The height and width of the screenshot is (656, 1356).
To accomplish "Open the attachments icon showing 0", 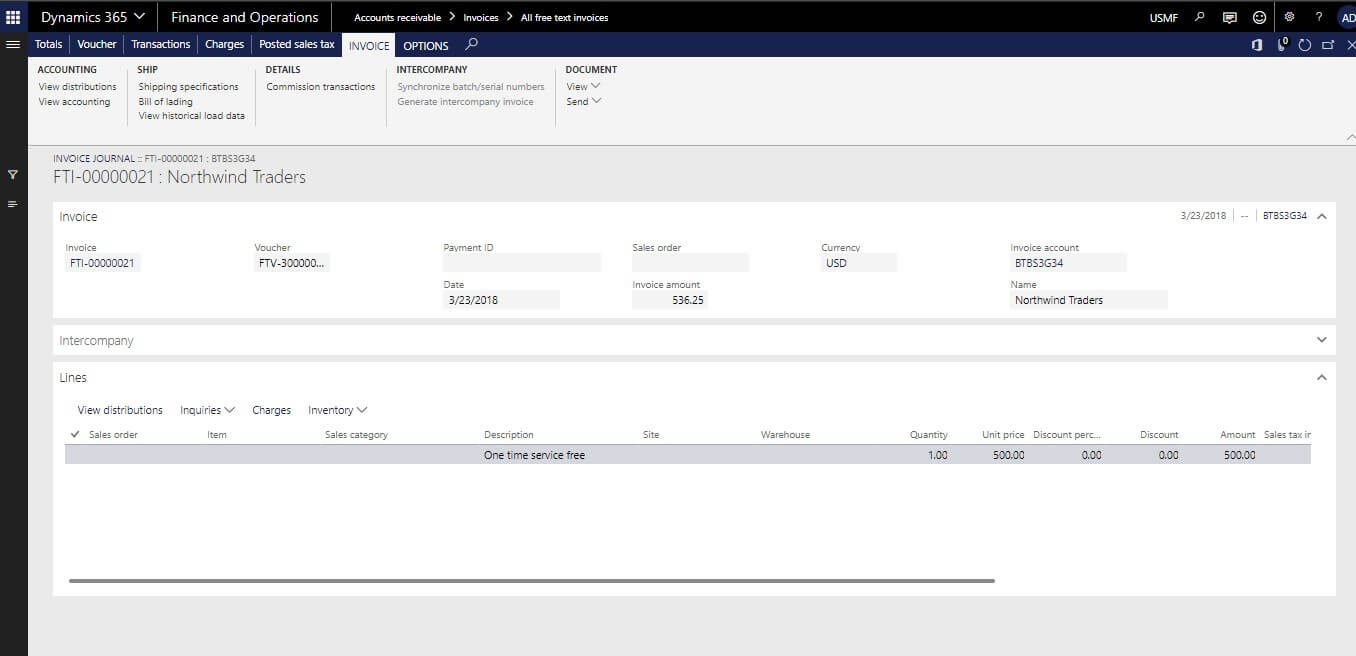I will [x=1282, y=45].
